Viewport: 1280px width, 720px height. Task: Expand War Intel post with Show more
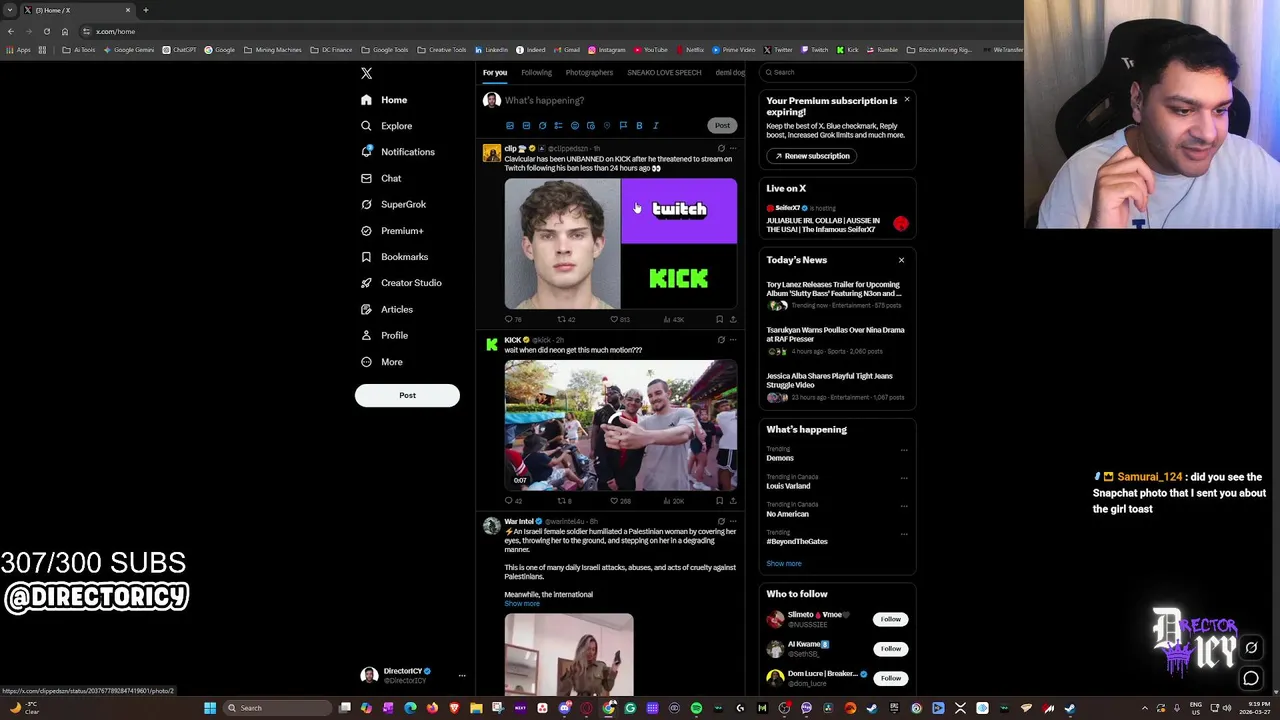point(522,604)
